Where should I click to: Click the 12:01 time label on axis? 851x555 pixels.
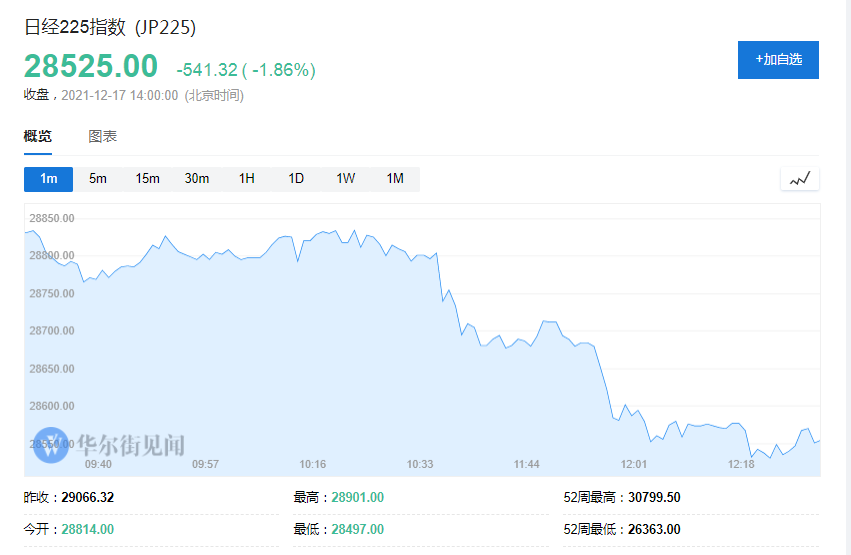(x=634, y=464)
